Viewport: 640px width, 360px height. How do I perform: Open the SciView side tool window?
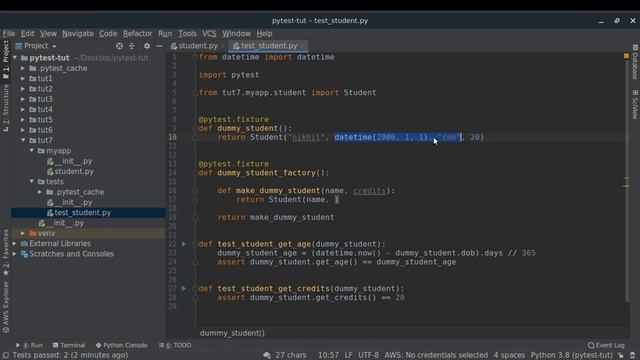(x=635, y=104)
